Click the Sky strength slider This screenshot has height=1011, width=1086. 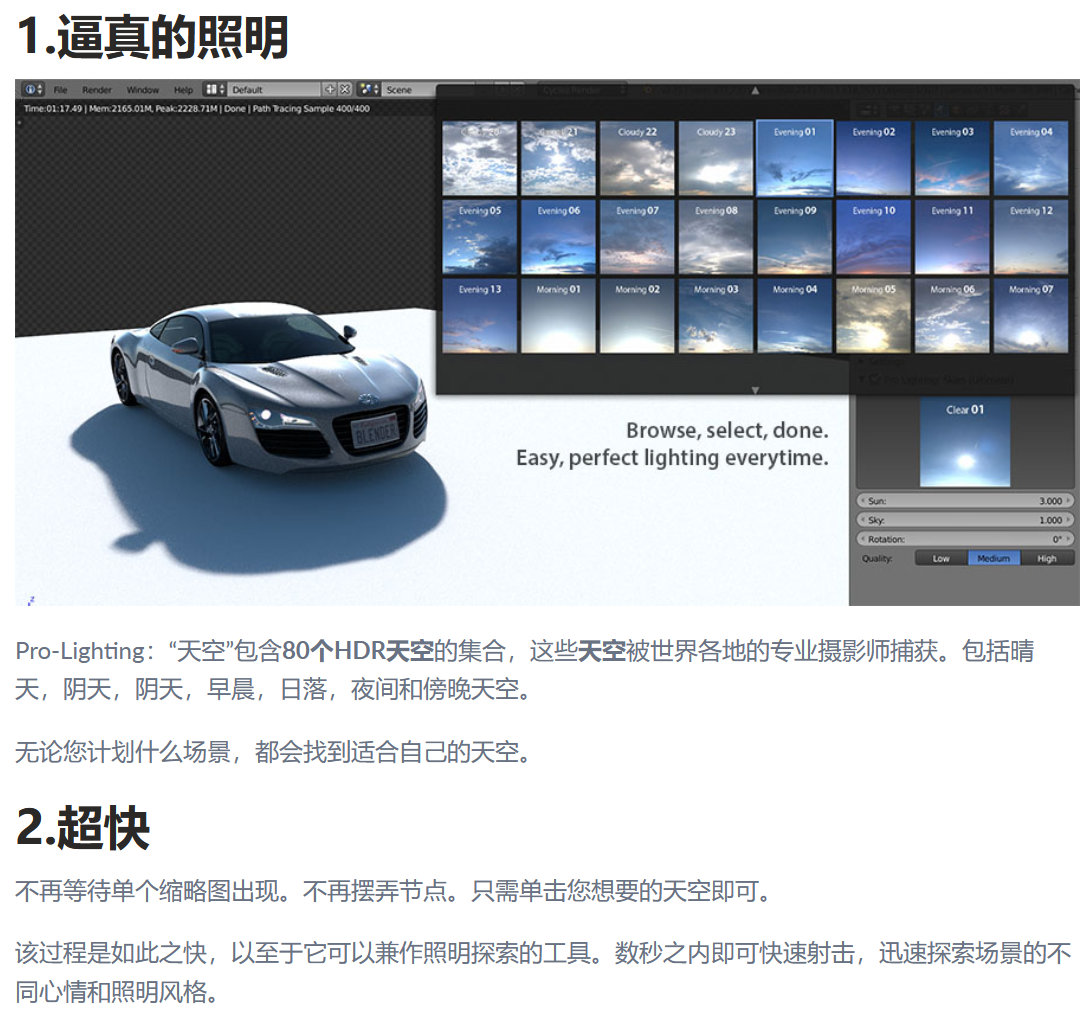(x=965, y=519)
